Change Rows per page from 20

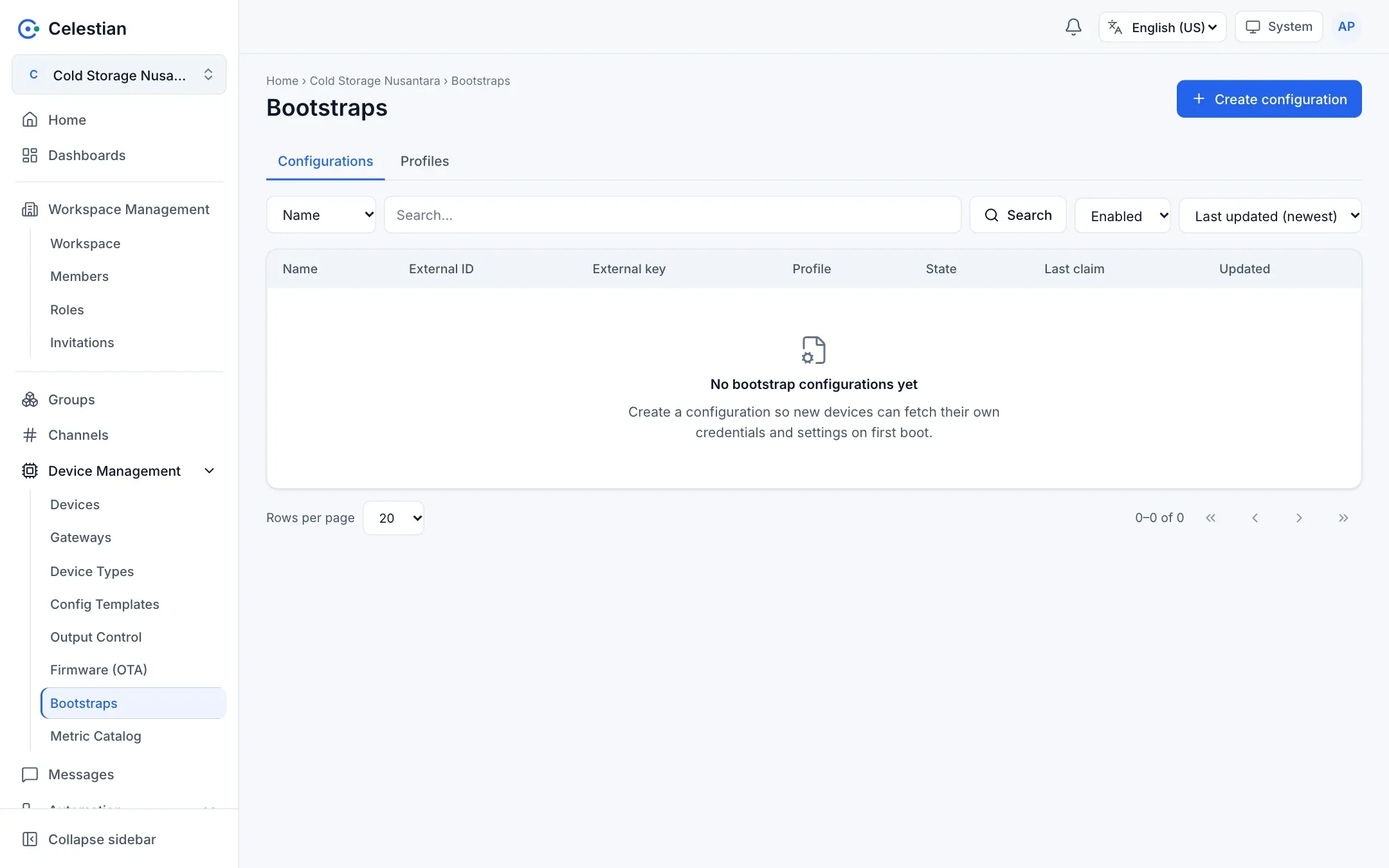(x=394, y=518)
